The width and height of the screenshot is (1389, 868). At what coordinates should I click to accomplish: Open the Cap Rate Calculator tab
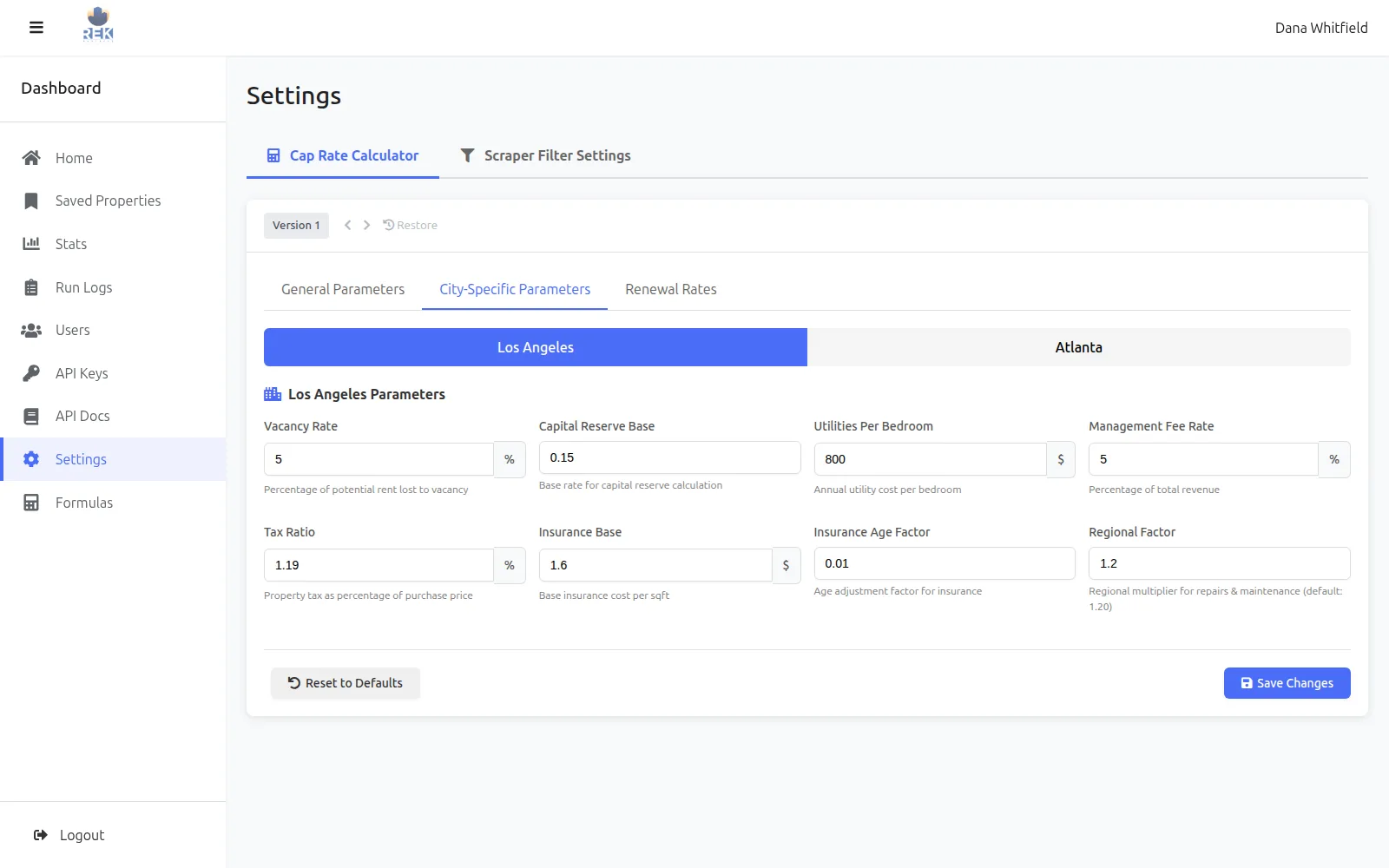click(343, 155)
